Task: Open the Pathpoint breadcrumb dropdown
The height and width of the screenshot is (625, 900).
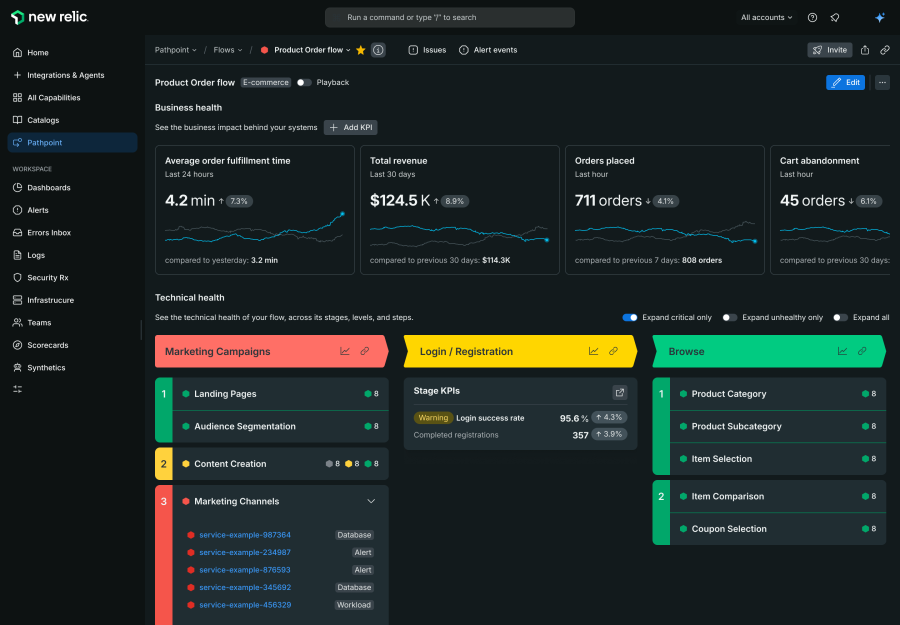Action: 176,50
